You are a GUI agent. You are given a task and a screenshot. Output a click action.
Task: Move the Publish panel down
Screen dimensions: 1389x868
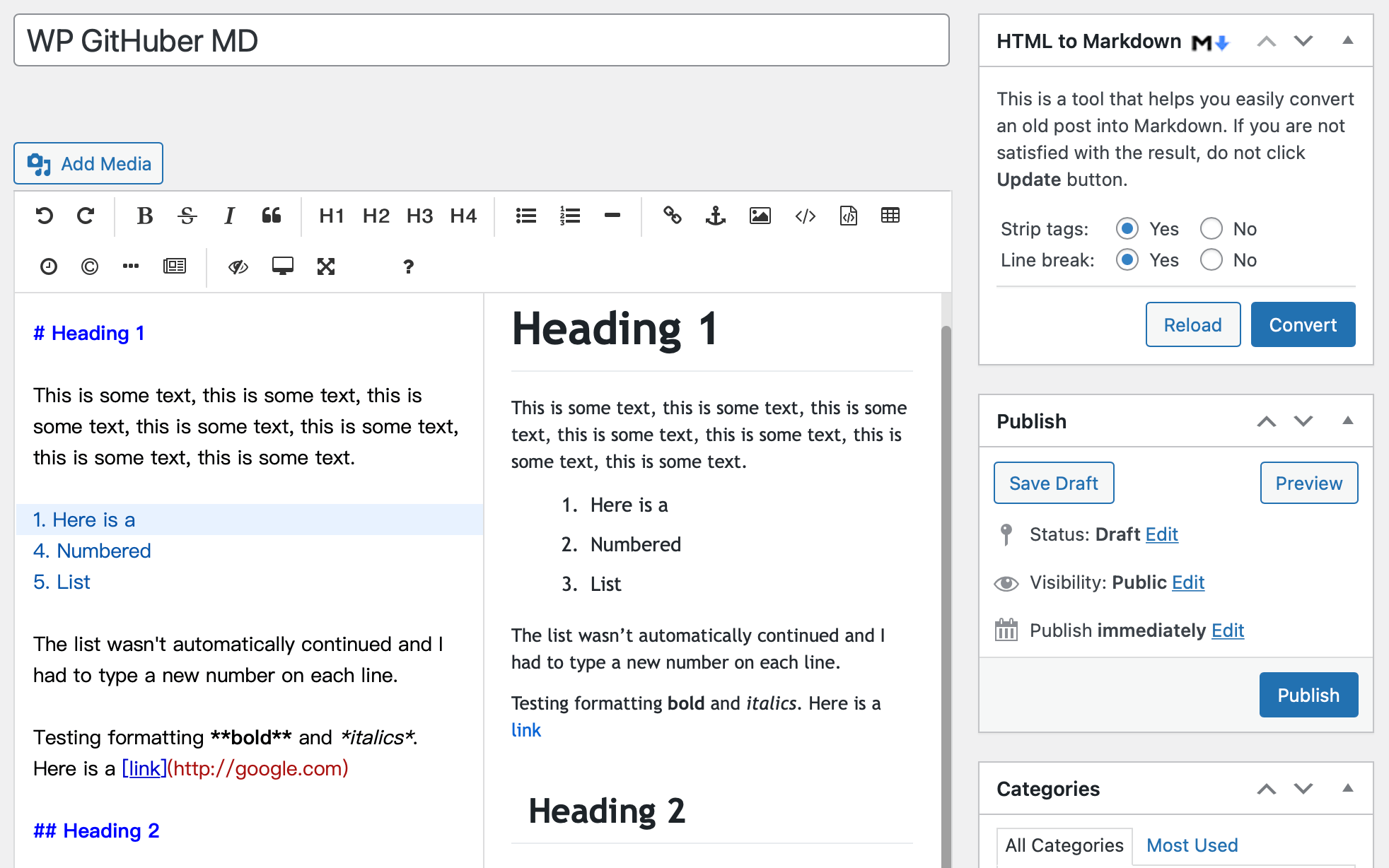(1303, 421)
